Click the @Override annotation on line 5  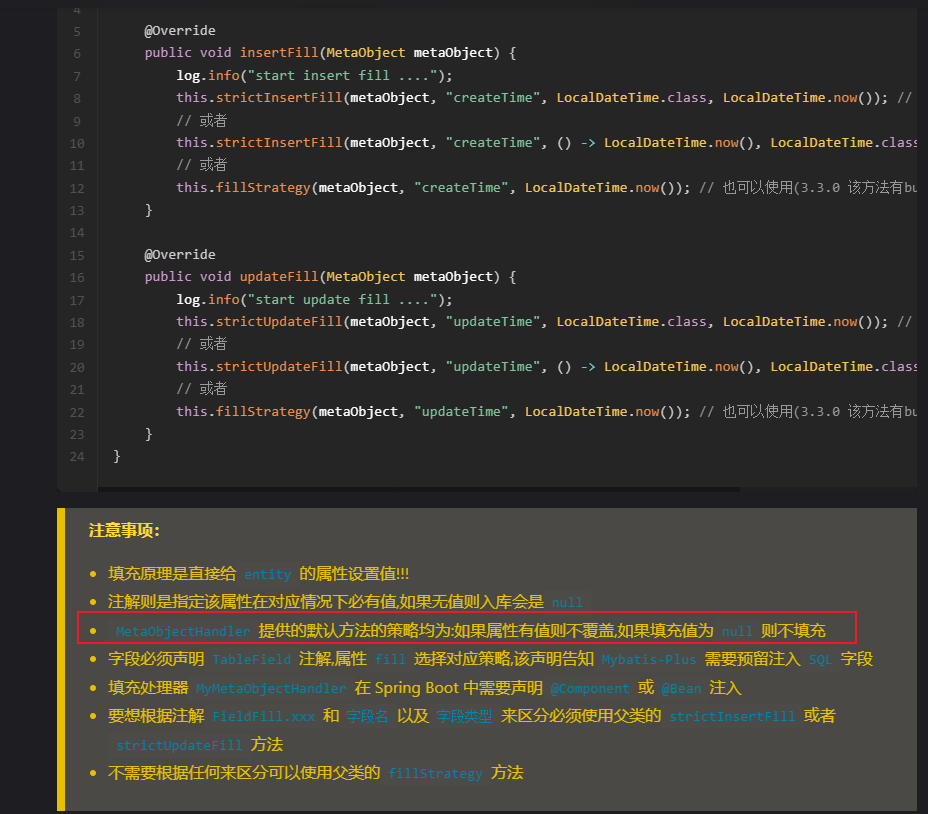(179, 30)
